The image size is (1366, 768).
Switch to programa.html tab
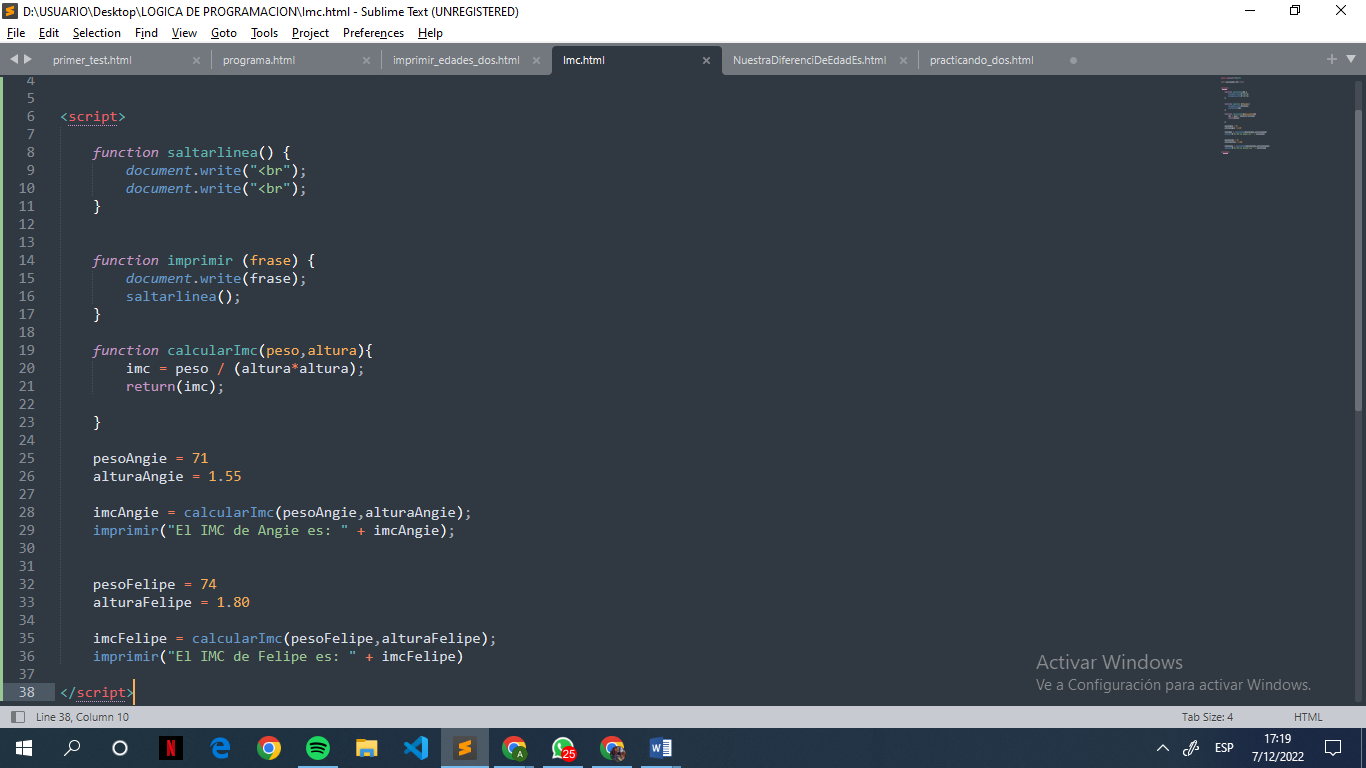(x=259, y=60)
